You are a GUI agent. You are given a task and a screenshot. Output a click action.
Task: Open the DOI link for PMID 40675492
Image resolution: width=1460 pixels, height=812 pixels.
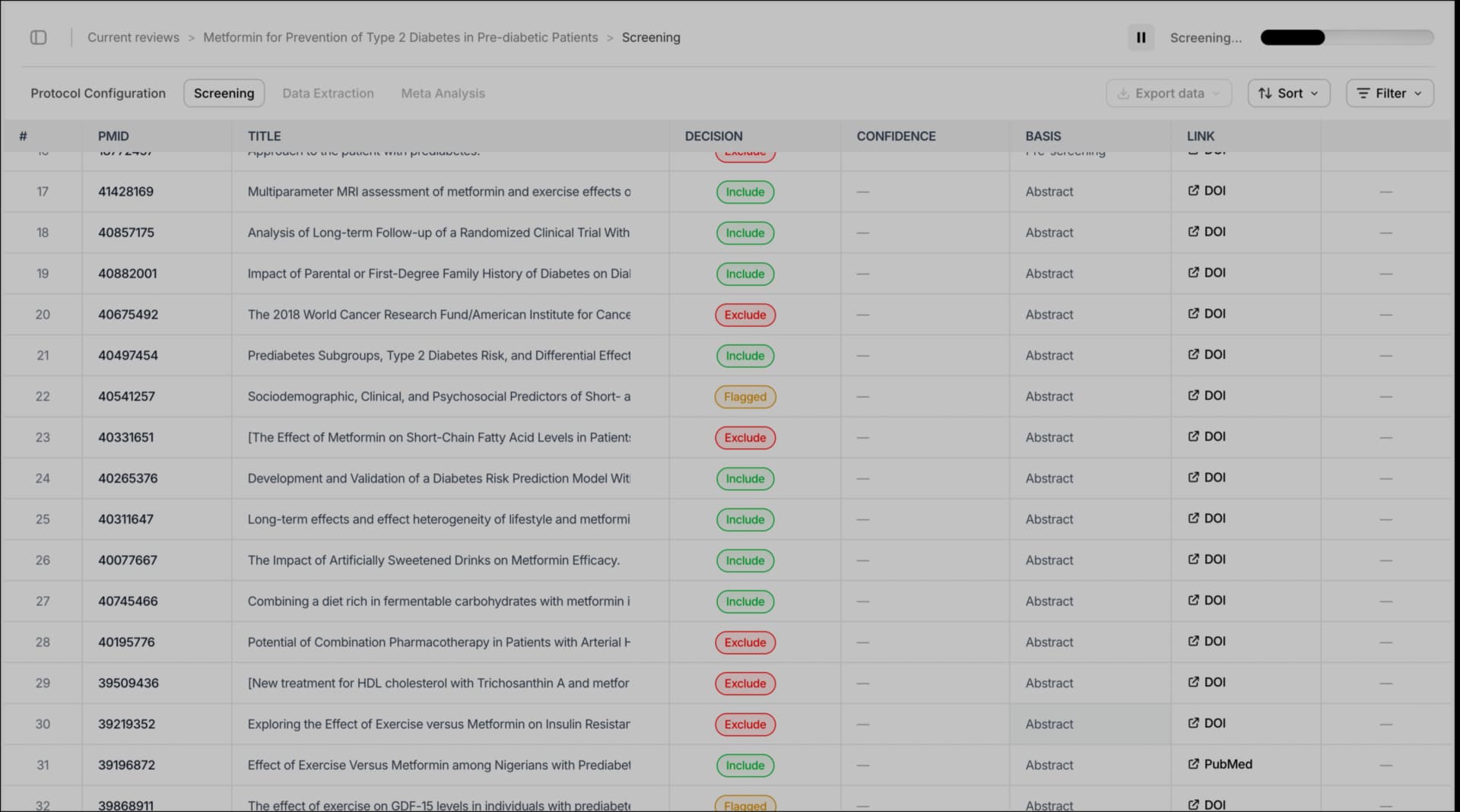tap(1208, 313)
